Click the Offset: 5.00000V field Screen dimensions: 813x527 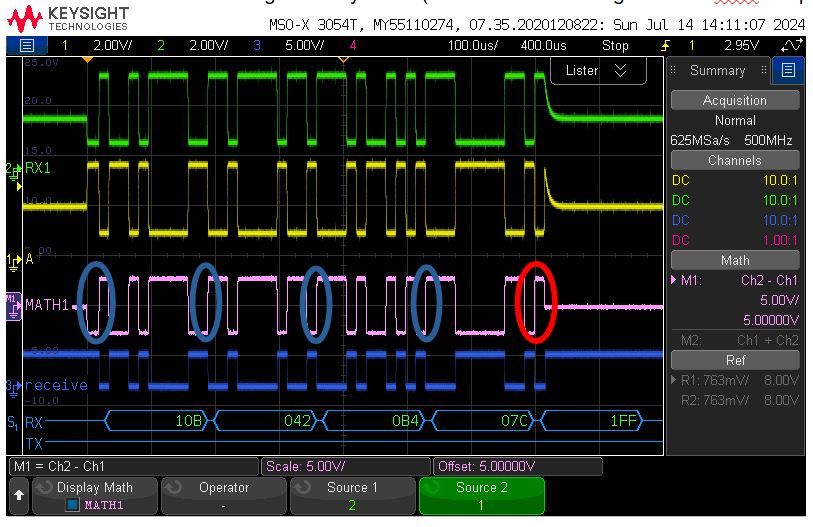click(x=518, y=466)
